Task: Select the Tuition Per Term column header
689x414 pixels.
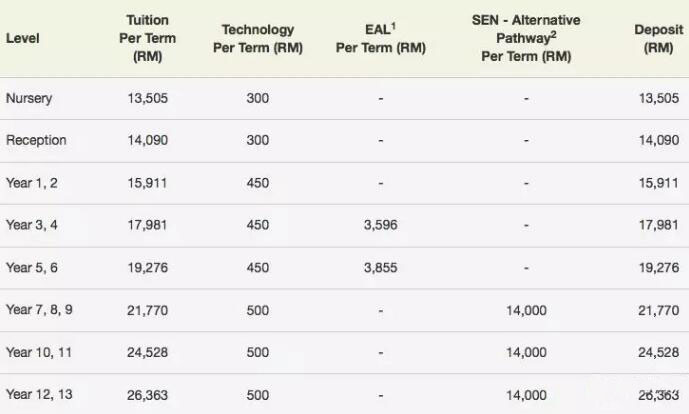Action: 148,38
